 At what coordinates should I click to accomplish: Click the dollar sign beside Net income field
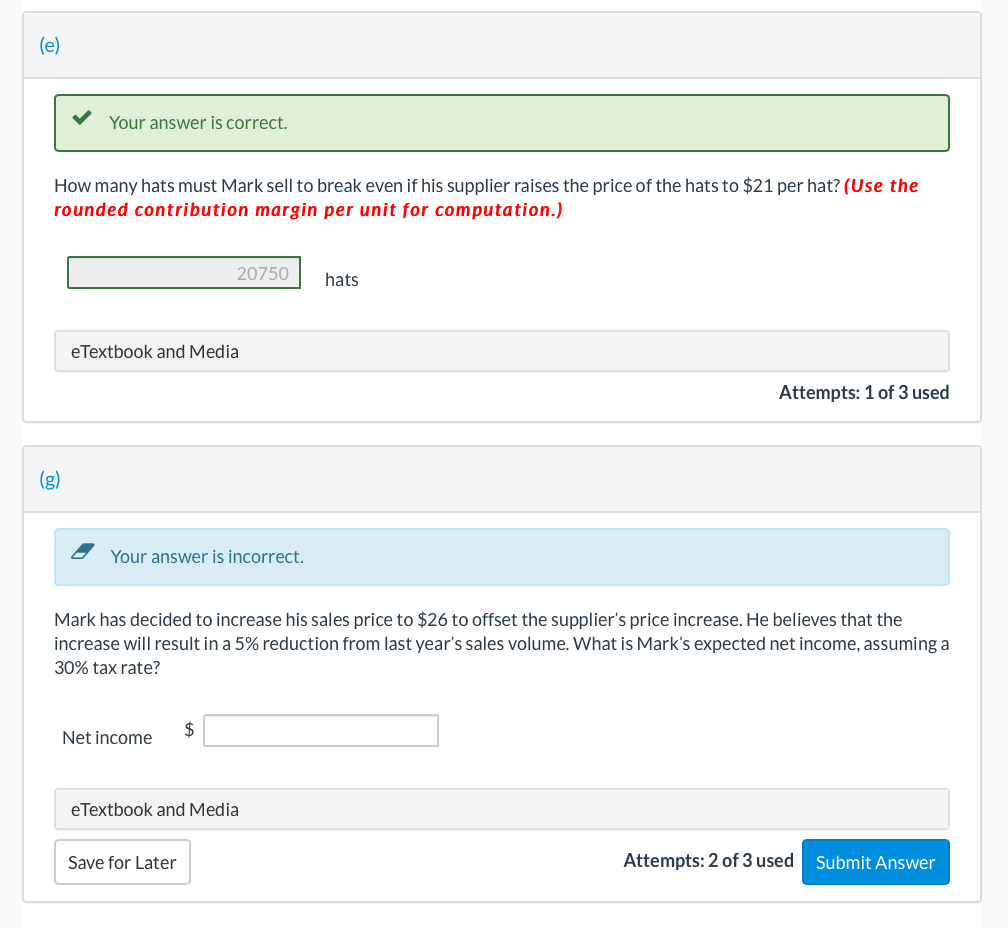point(190,731)
